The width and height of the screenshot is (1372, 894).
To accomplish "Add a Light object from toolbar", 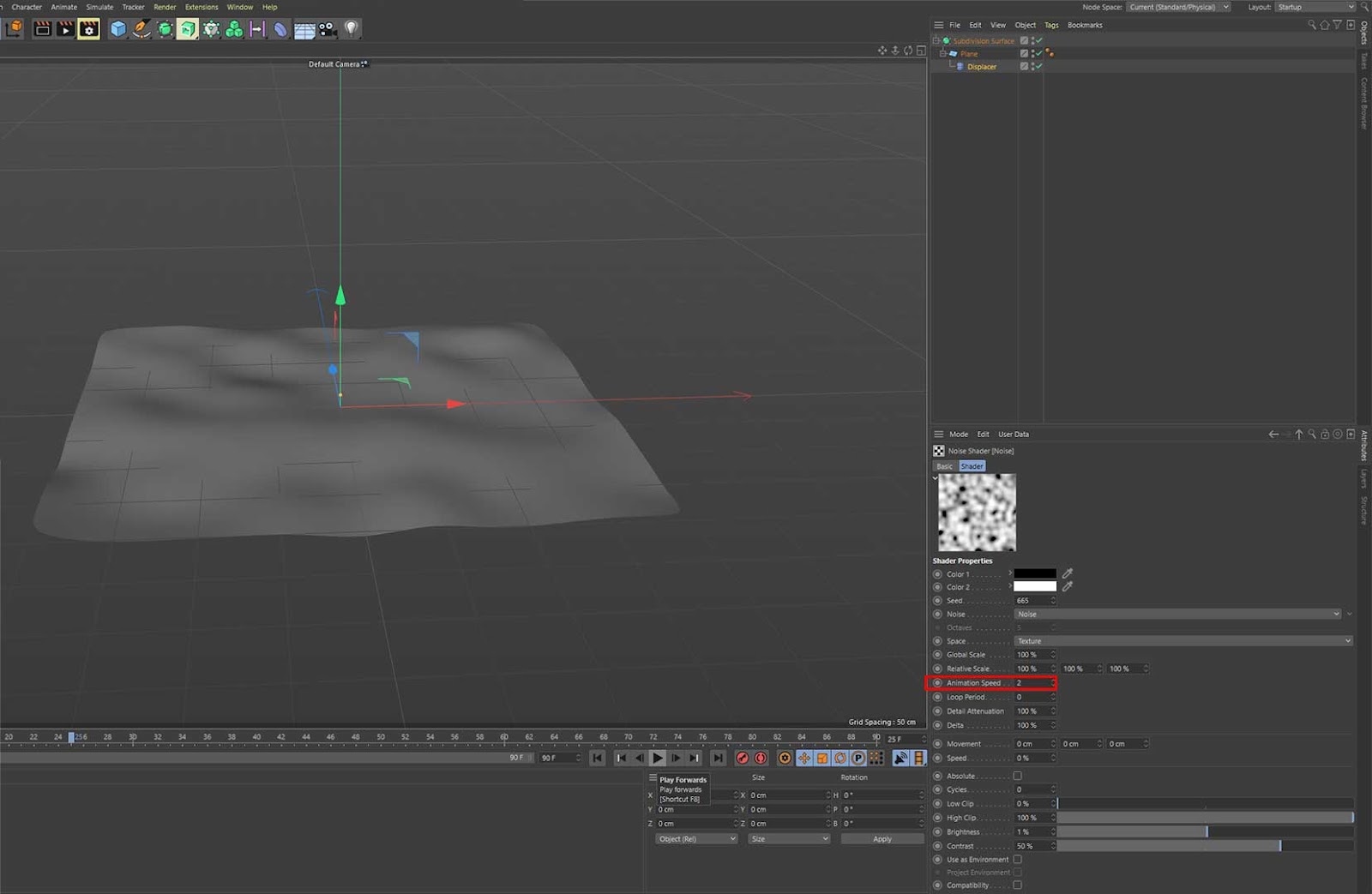I will [351, 29].
